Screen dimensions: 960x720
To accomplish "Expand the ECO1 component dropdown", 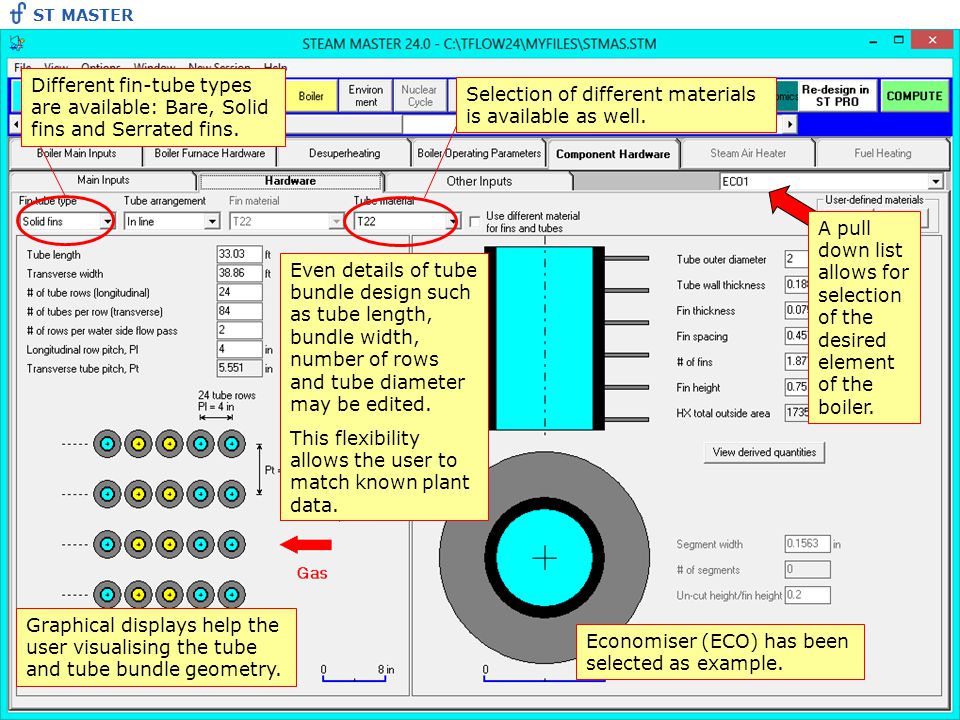I will (x=935, y=182).
